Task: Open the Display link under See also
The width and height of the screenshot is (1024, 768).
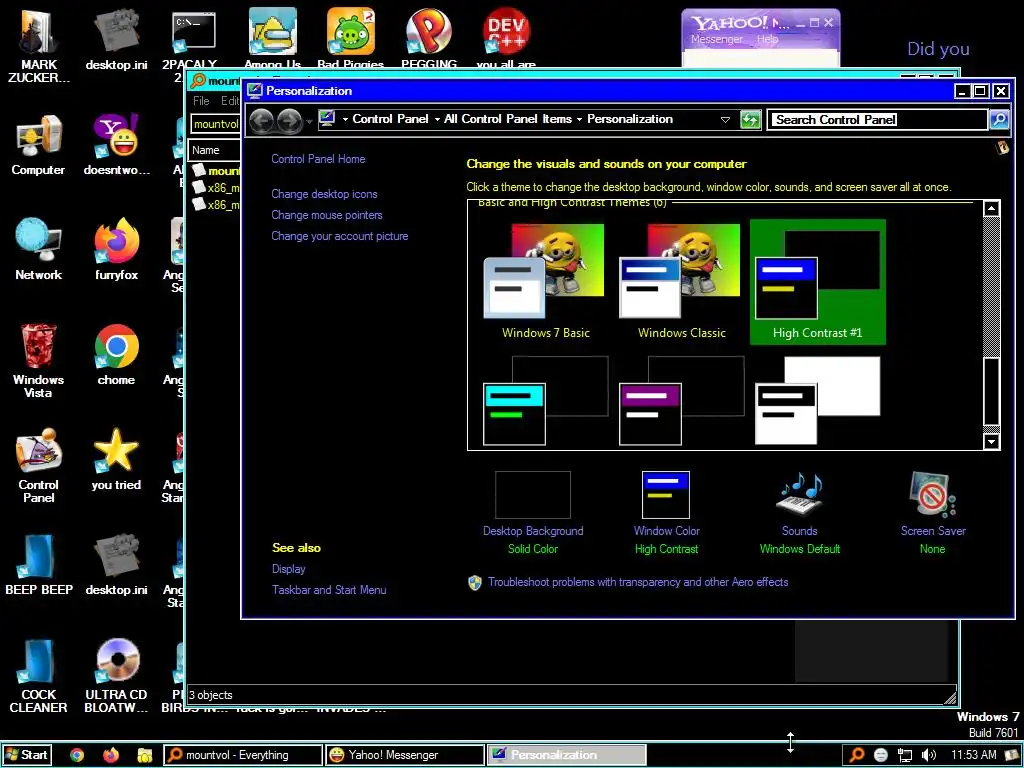Action: click(289, 569)
